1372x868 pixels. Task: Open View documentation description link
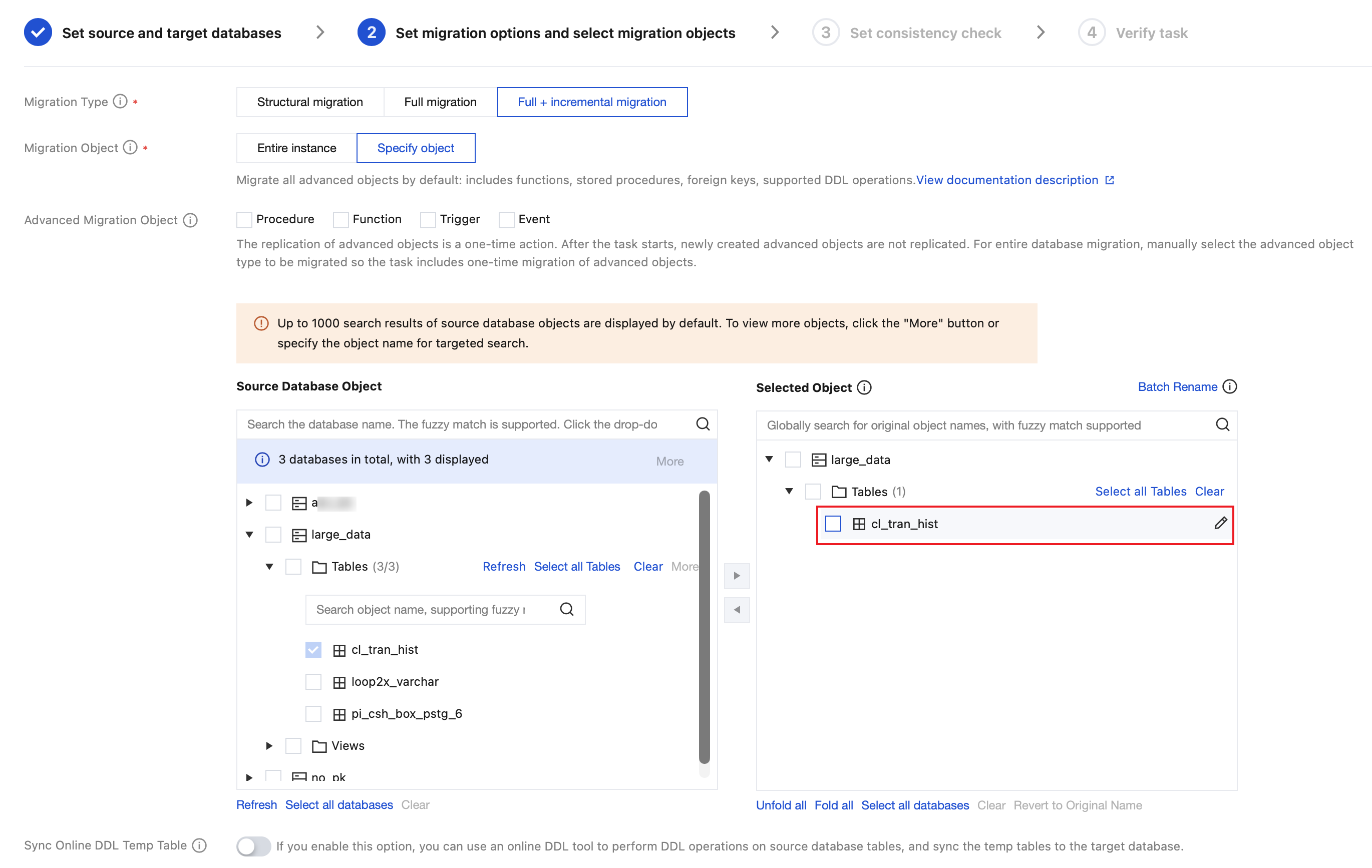pyautogui.click(x=1007, y=180)
